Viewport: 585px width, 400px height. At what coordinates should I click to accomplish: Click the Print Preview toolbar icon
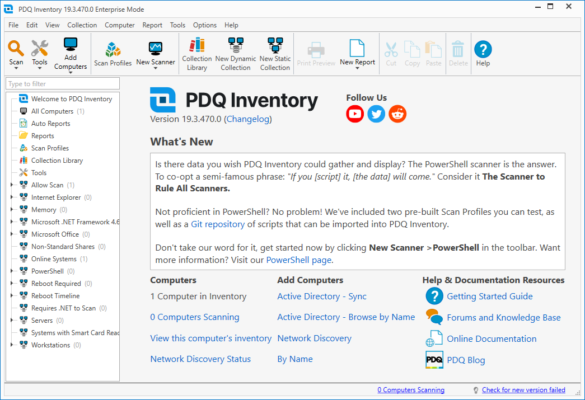pyautogui.click(x=316, y=49)
